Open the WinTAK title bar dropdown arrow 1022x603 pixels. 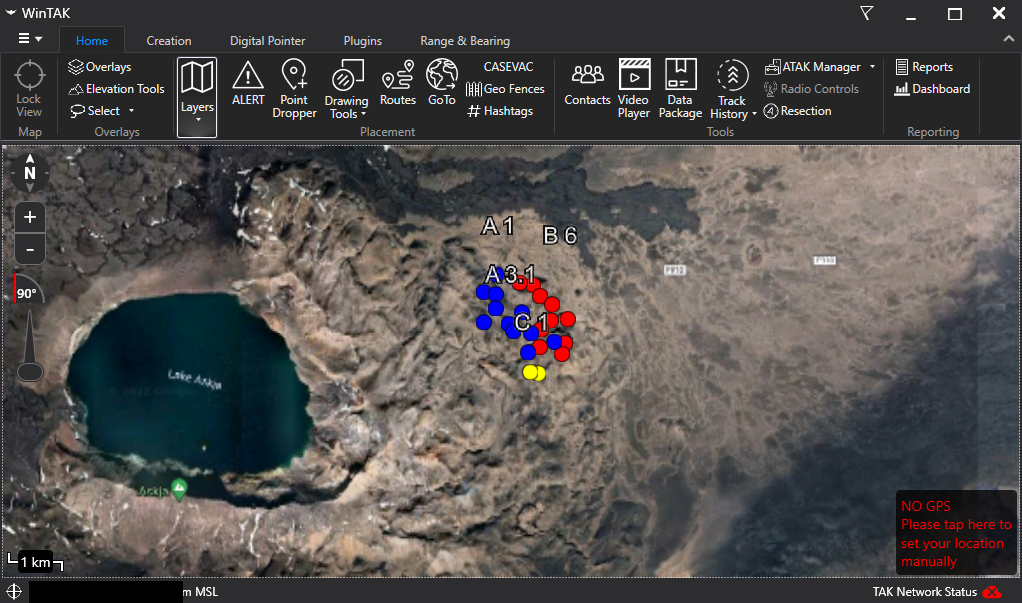tap(10, 12)
